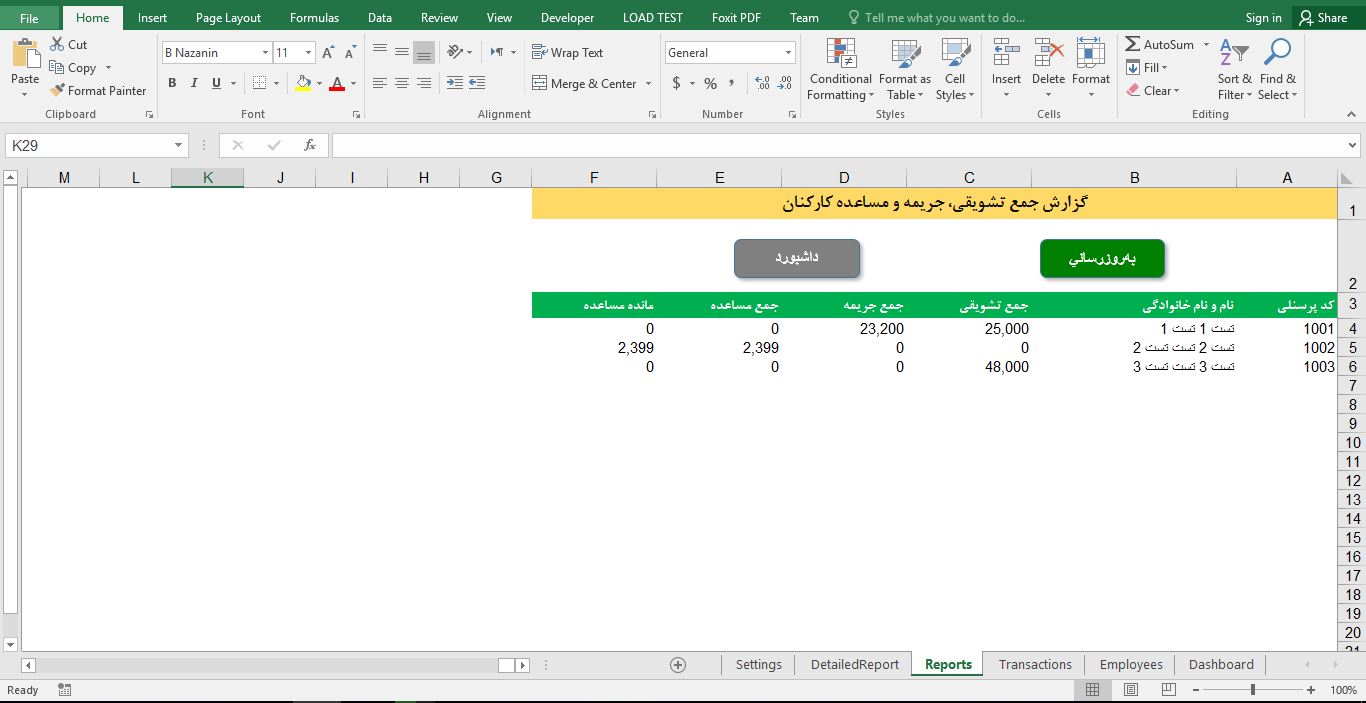Click the Cut scissors icon
1366x703 pixels.
pyautogui.click(x=56, y=45)
